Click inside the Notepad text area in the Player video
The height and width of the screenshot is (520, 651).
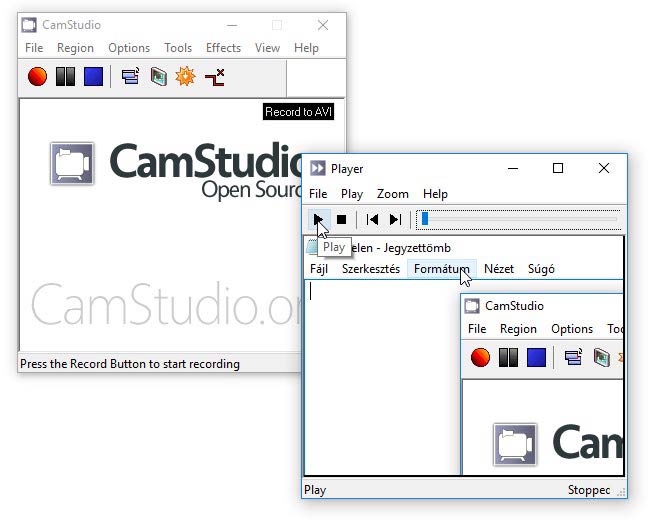point(382,378)
